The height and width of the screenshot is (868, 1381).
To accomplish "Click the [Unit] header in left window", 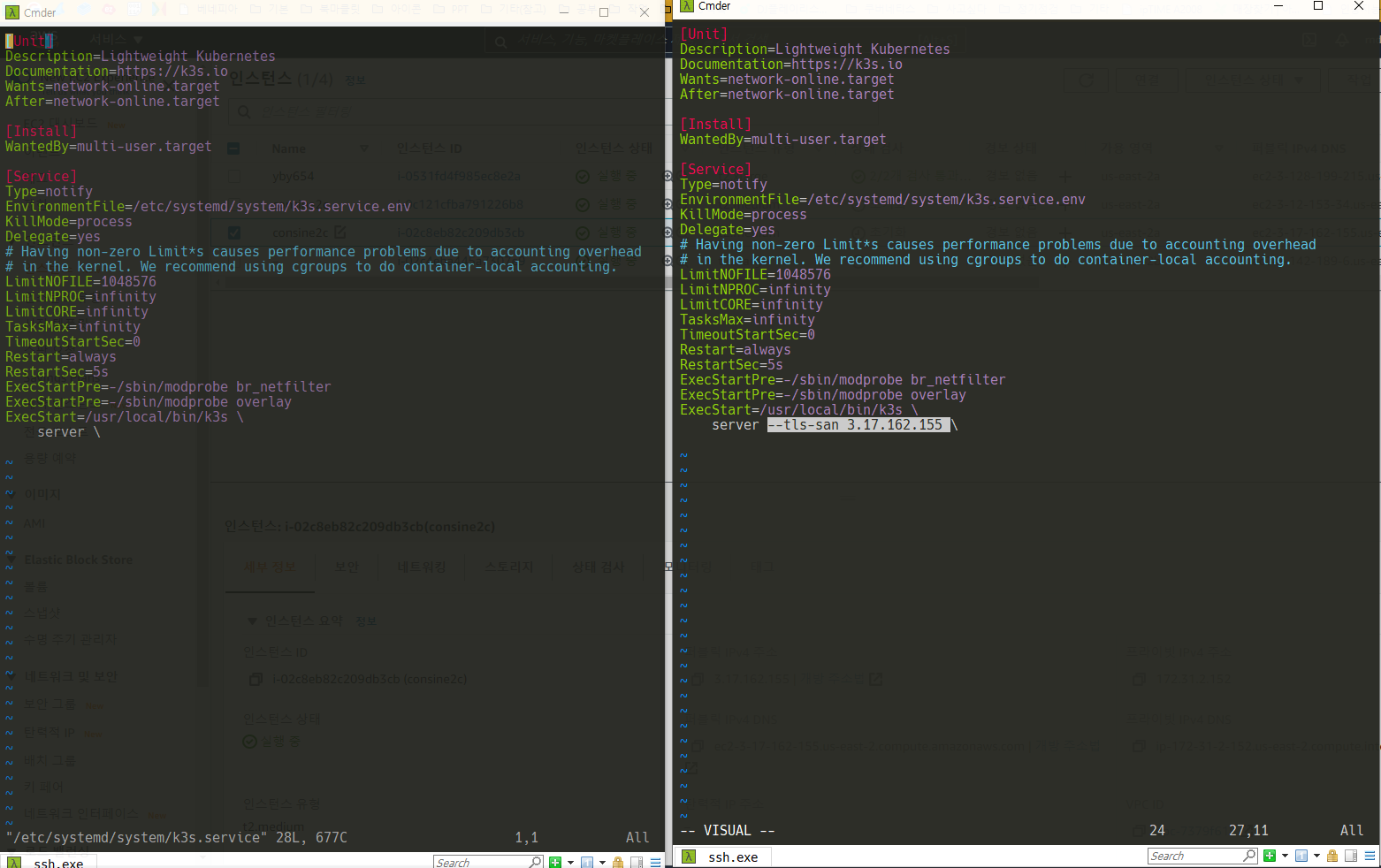I will [29, 42].
